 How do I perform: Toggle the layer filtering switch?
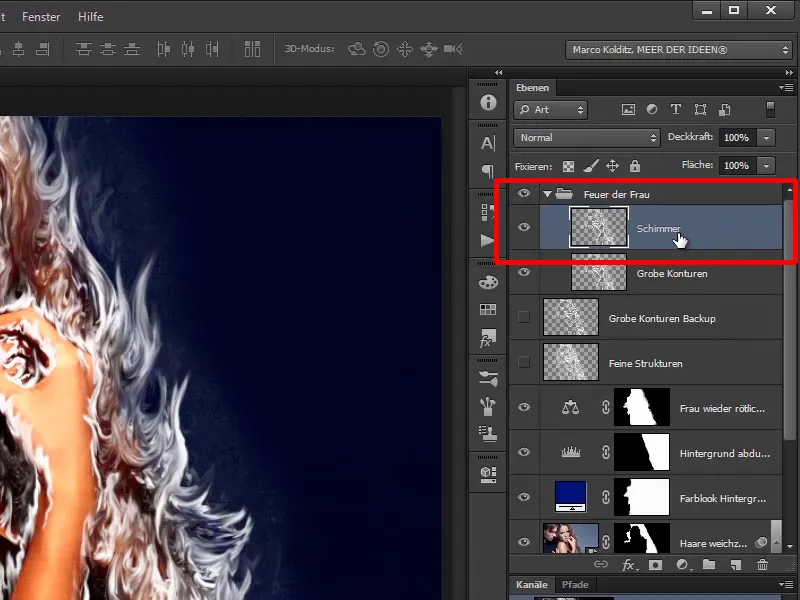tap(770, 109)
